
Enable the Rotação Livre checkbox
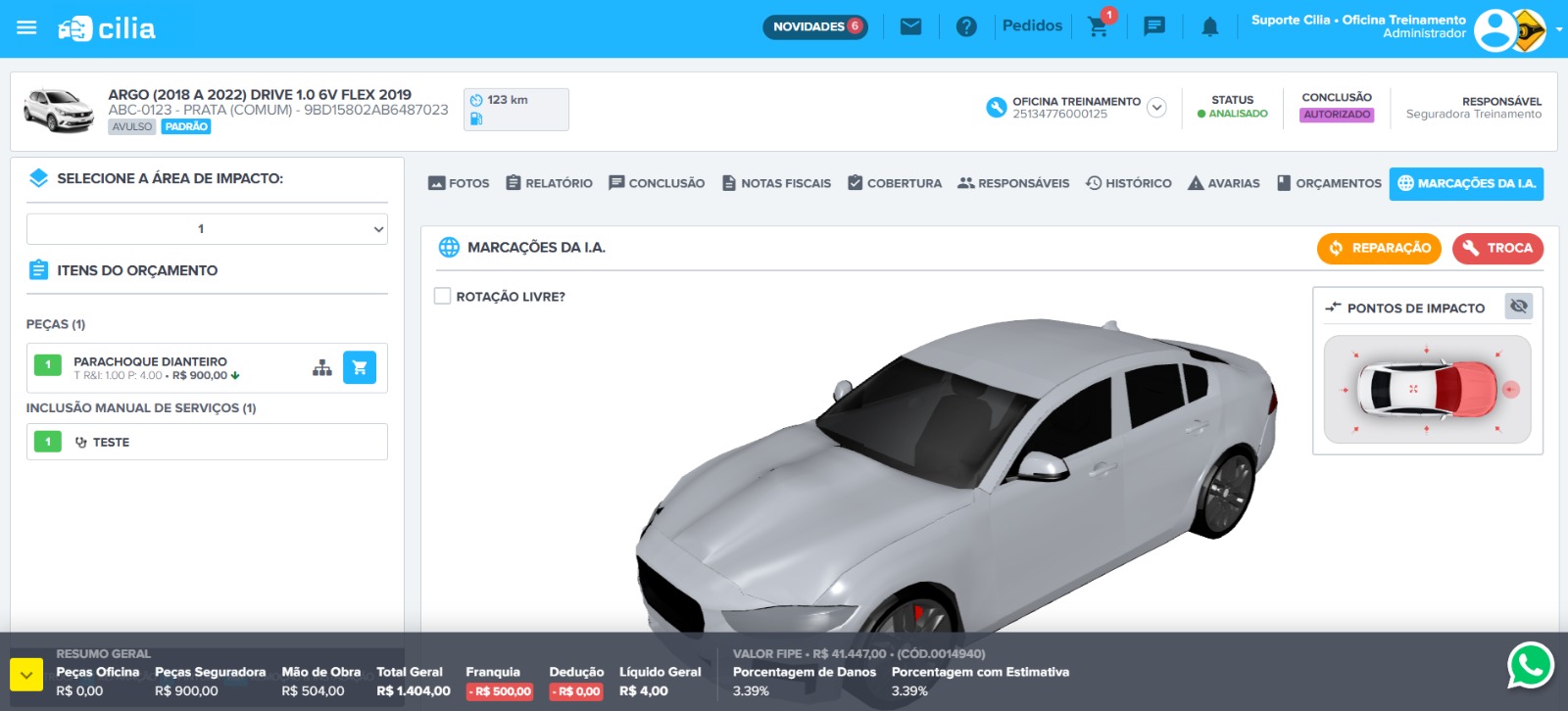point(443,296)
